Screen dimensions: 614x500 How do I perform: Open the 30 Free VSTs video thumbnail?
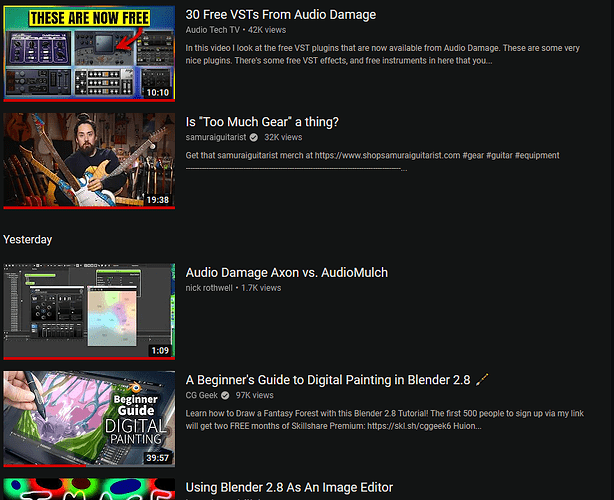(89, 53)
